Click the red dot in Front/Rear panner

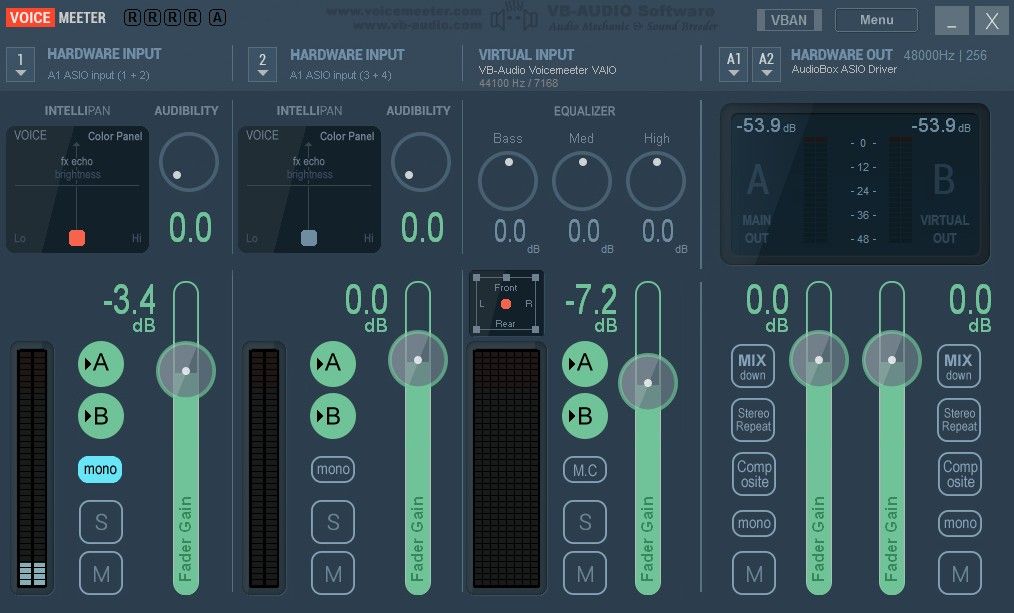[506, 304]
